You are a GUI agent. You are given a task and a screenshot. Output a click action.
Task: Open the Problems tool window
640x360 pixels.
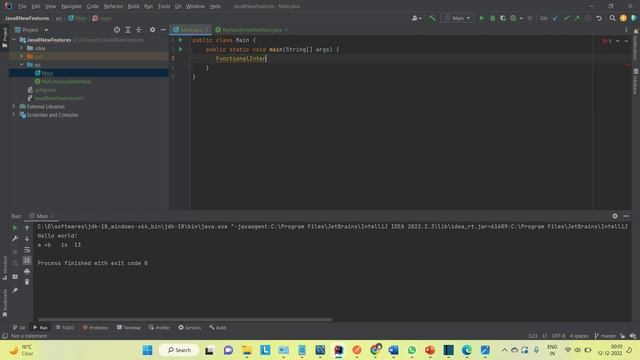tap(95, 327)
